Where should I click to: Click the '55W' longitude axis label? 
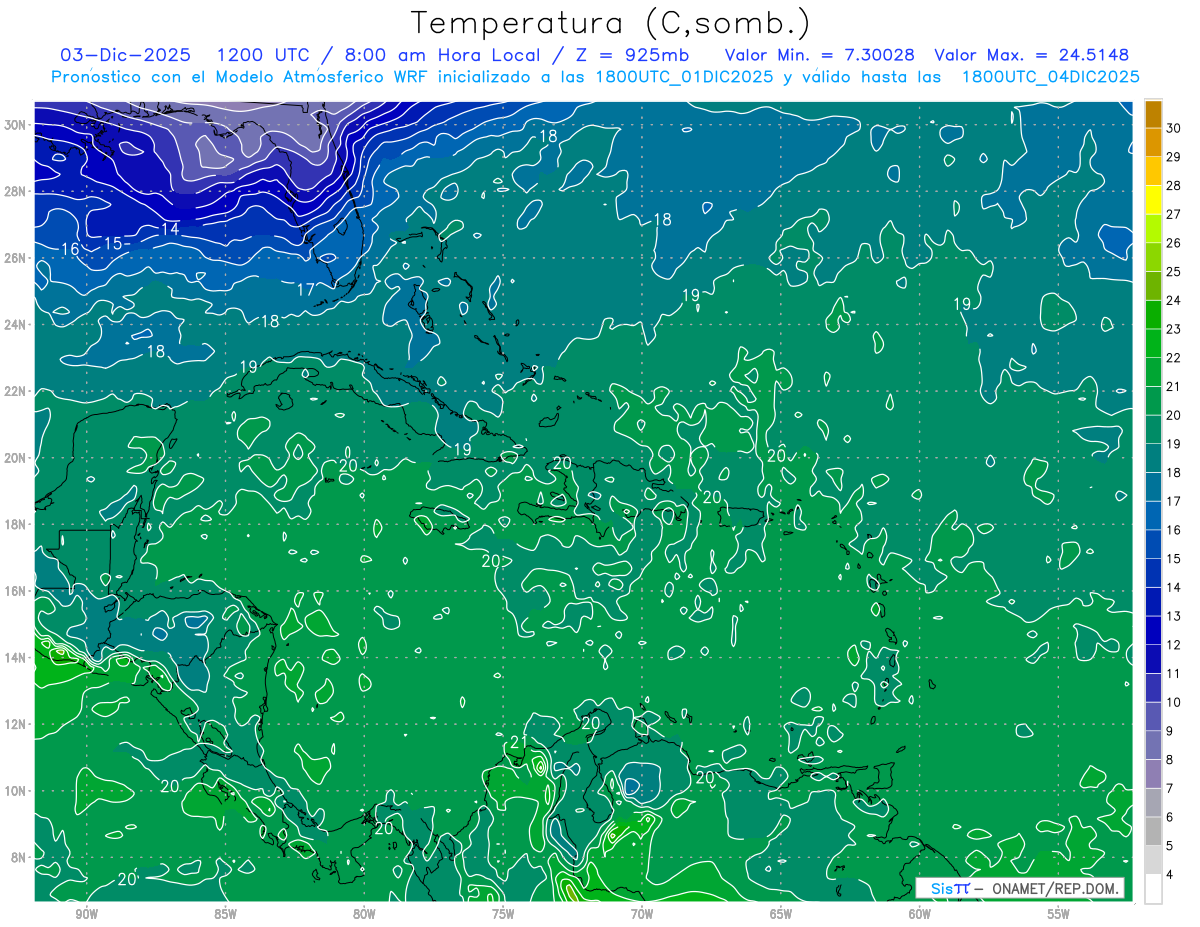click(1059, 914)
